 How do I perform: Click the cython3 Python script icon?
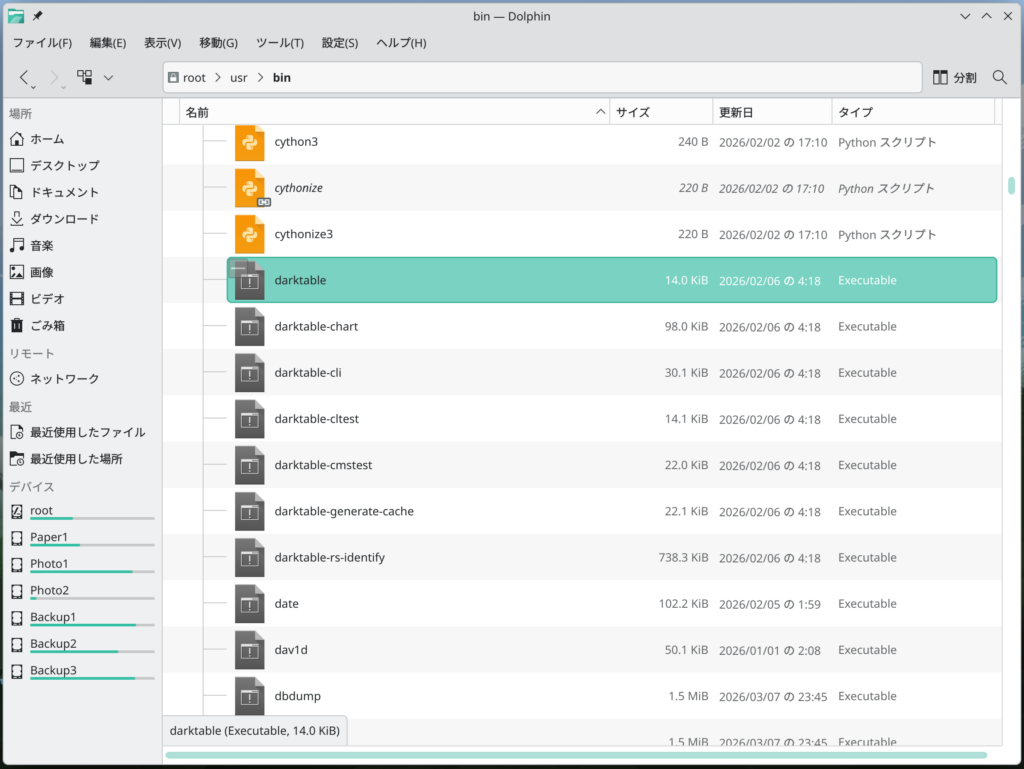[x=249, y=143]
